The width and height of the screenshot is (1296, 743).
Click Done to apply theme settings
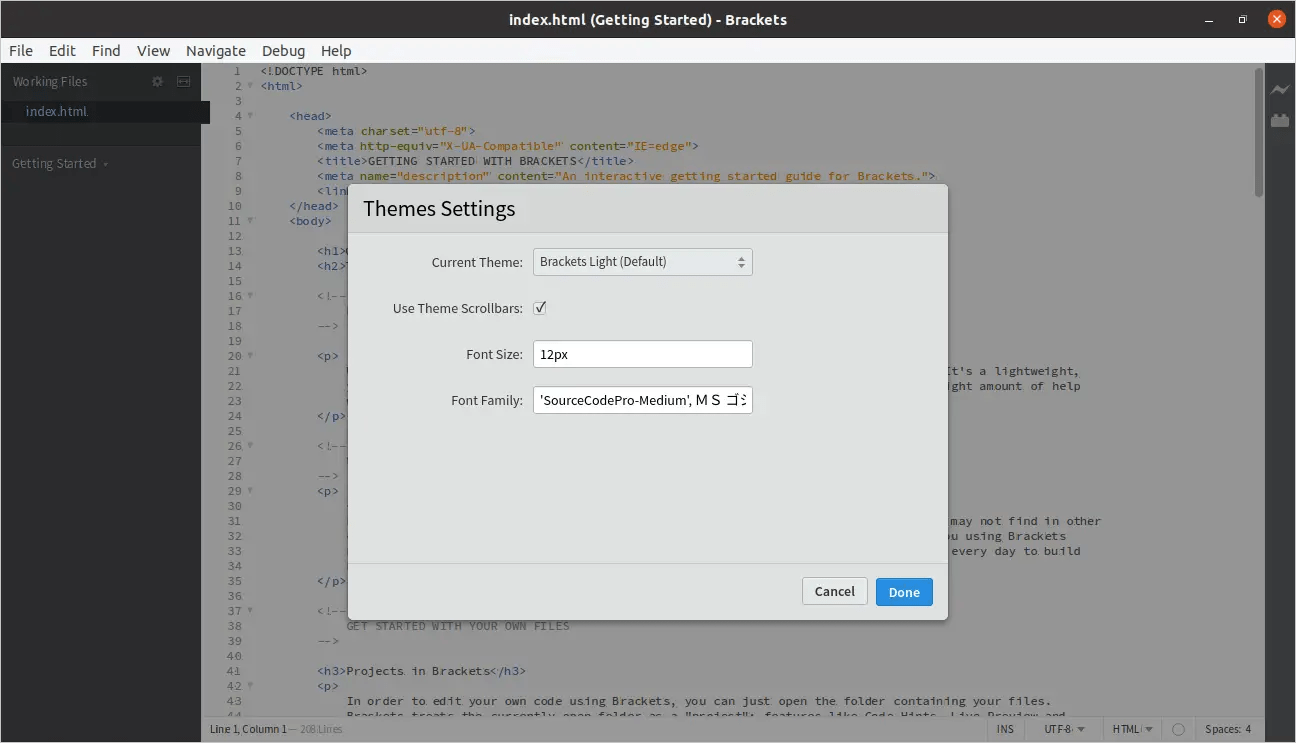click(903, 591)
